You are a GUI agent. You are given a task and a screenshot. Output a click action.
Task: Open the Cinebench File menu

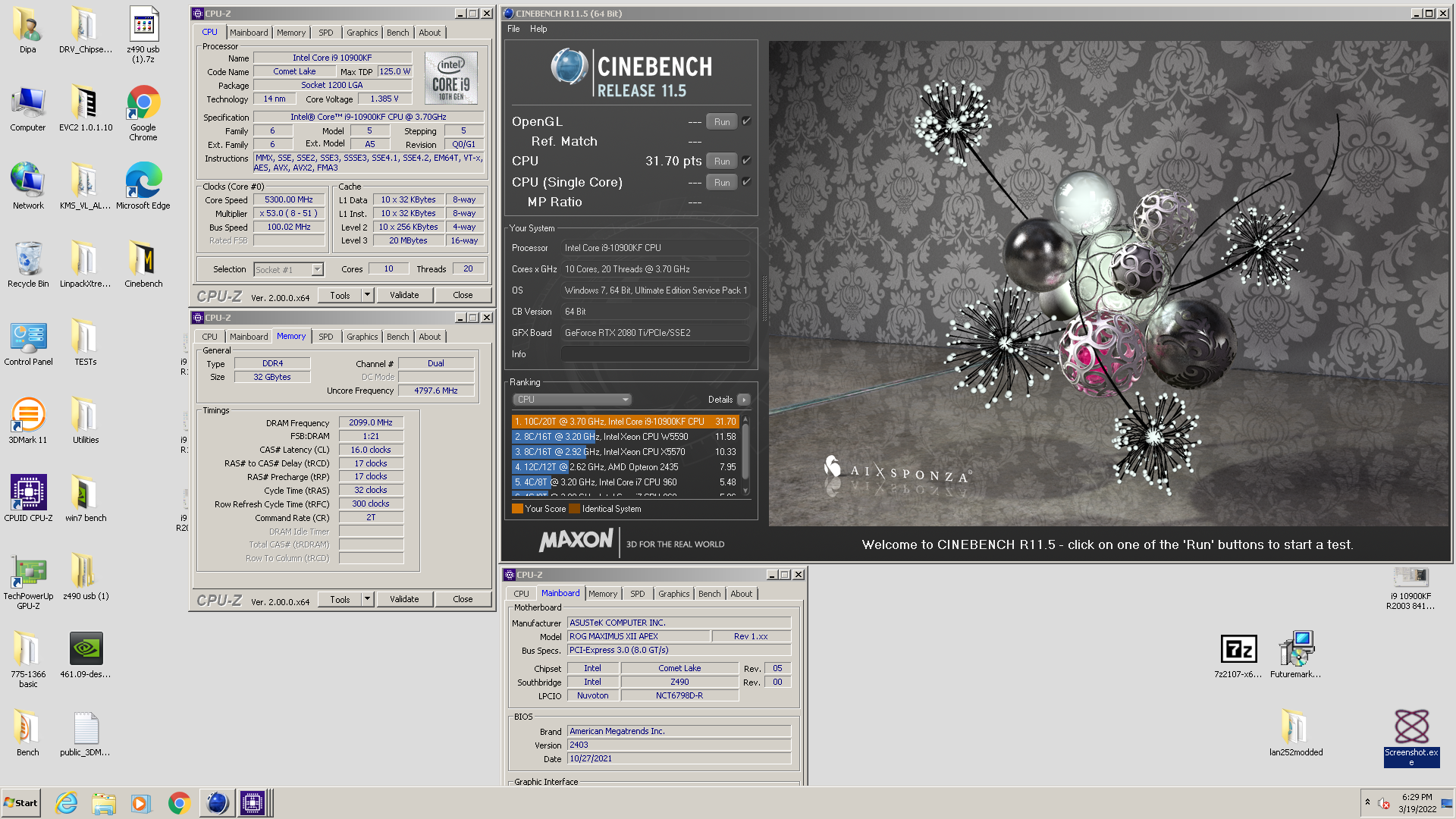[513, 29]
